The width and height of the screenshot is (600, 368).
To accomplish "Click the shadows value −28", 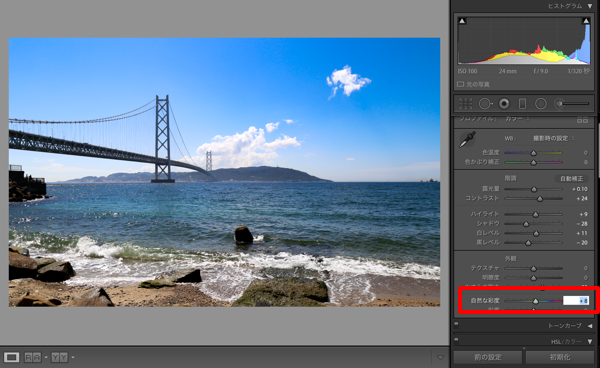I will point(582,224).
